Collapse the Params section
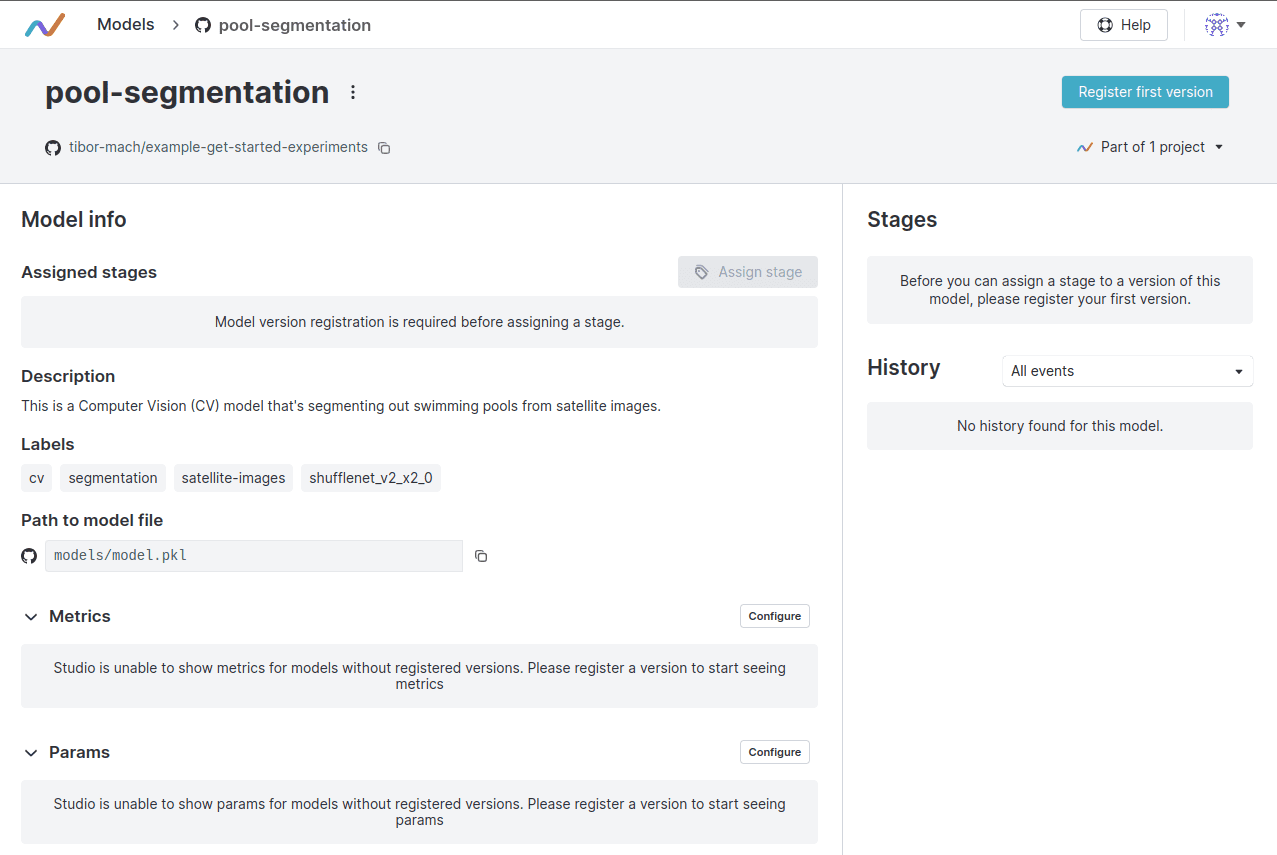The height and width of the screenshot is (855, 1277). point(31,753)
